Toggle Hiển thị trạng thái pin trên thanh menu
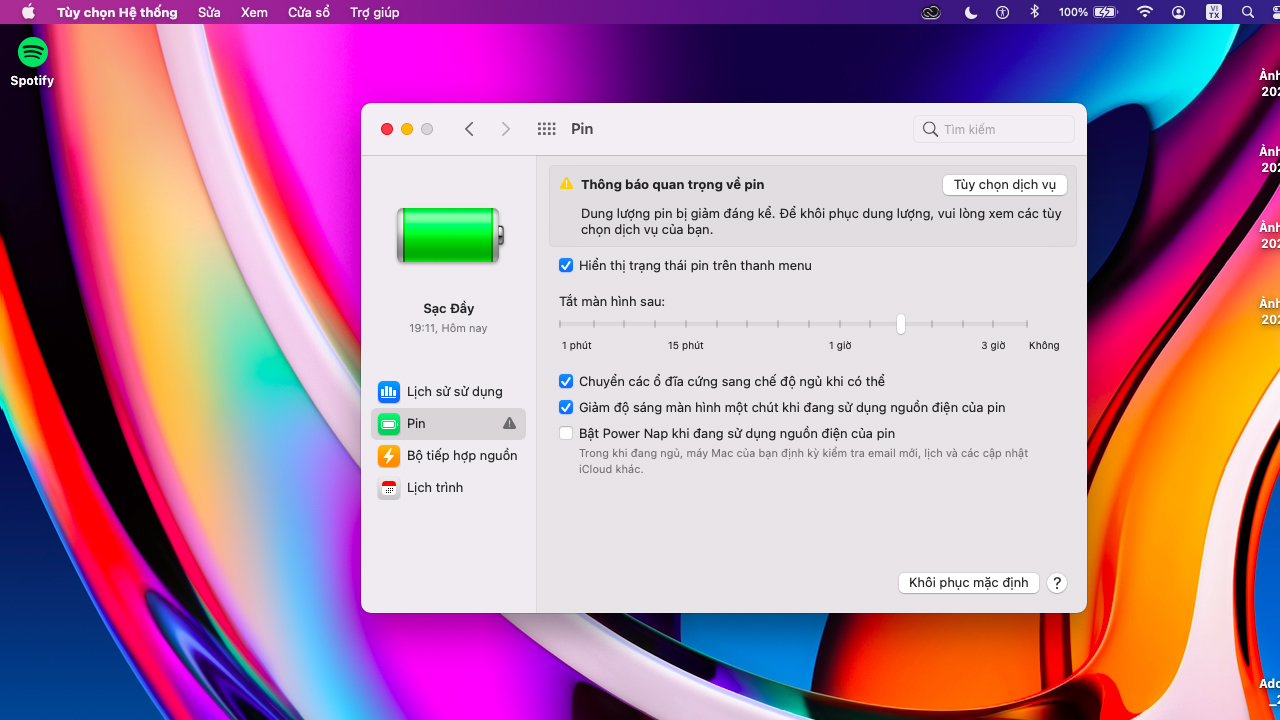 [x=566, y=266]
